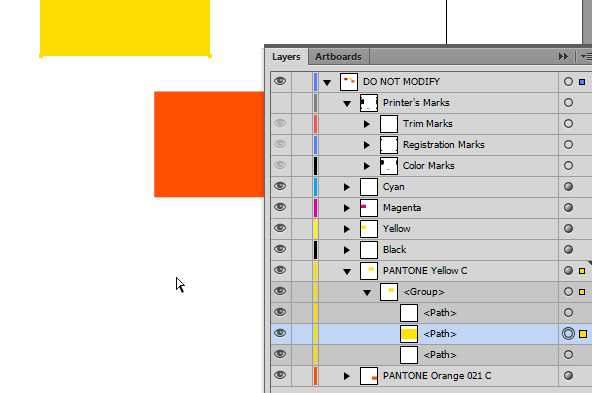The height and width of the screenshot is (393, 592).
Task: Select the Trim Marks layer name
Action: pyautogui.click(x=427, y=123)
